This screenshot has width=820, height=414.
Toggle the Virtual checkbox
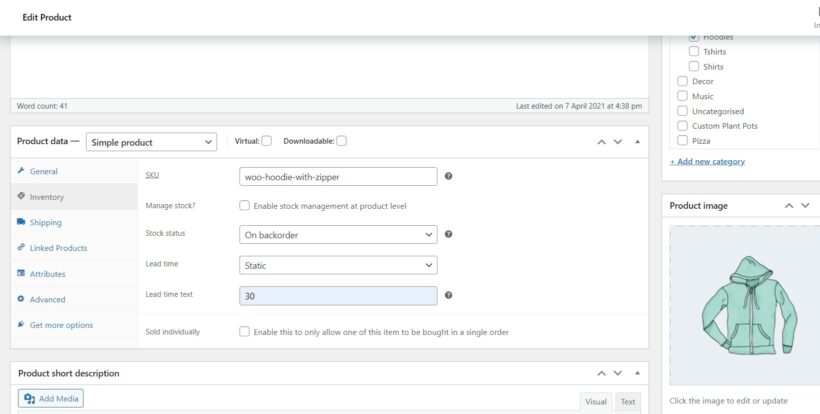pyautogui.click(x=267, y=141)
